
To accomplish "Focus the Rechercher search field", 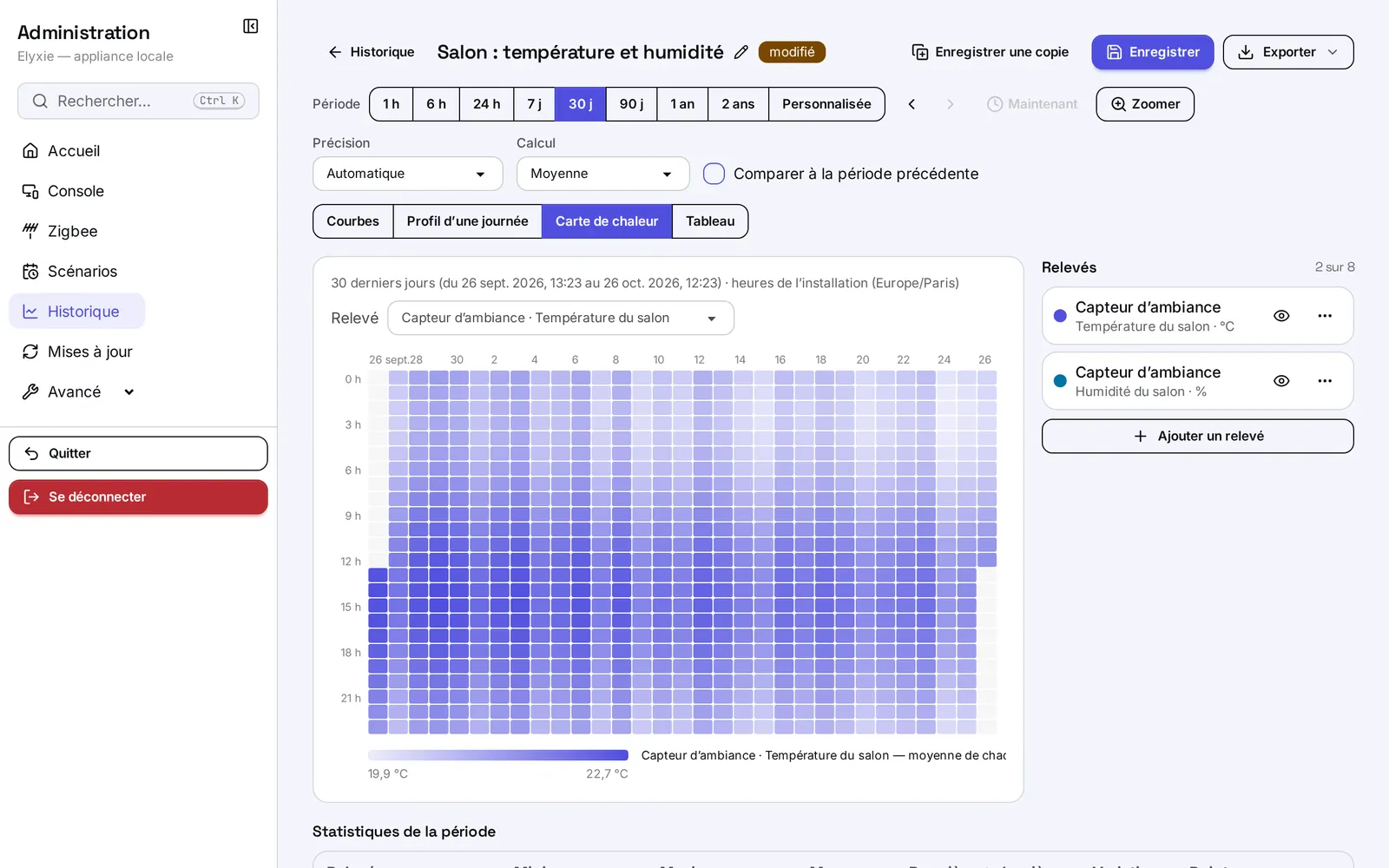I will tap(138, 101).
